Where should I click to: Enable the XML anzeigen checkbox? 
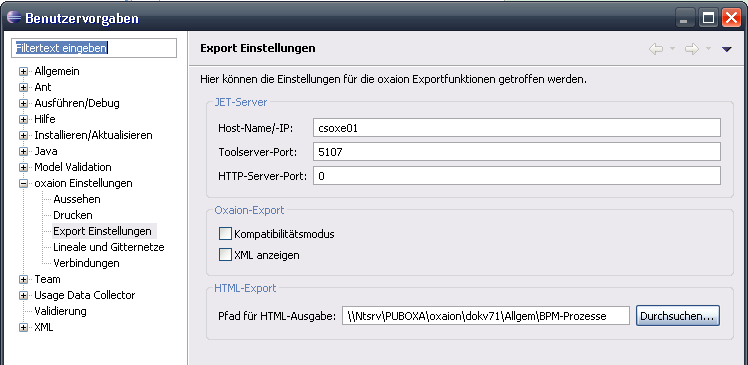coord(225,255)
